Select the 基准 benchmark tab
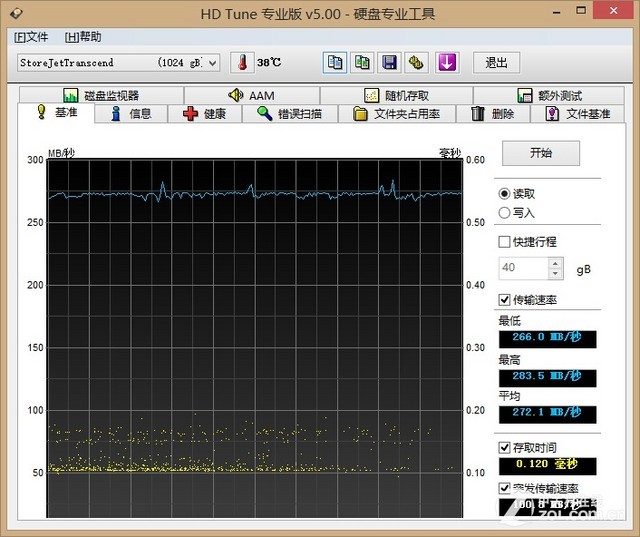This screenshot has width=640, height=537. pos(56,112)
